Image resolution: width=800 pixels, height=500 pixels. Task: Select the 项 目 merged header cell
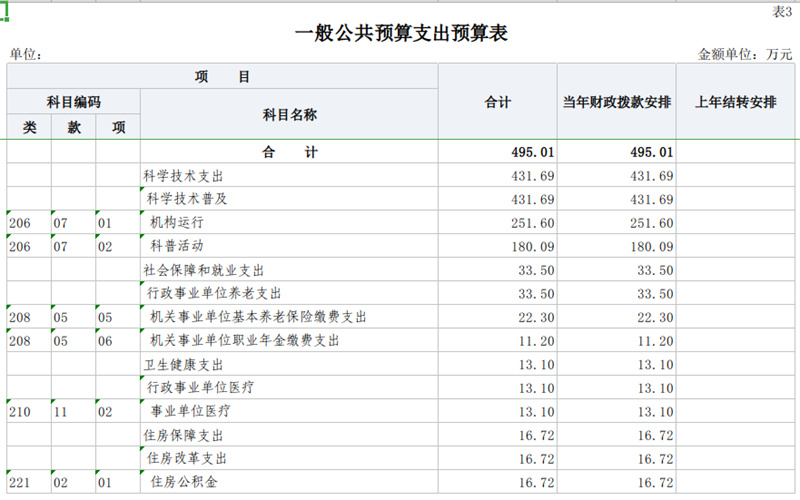222,77
